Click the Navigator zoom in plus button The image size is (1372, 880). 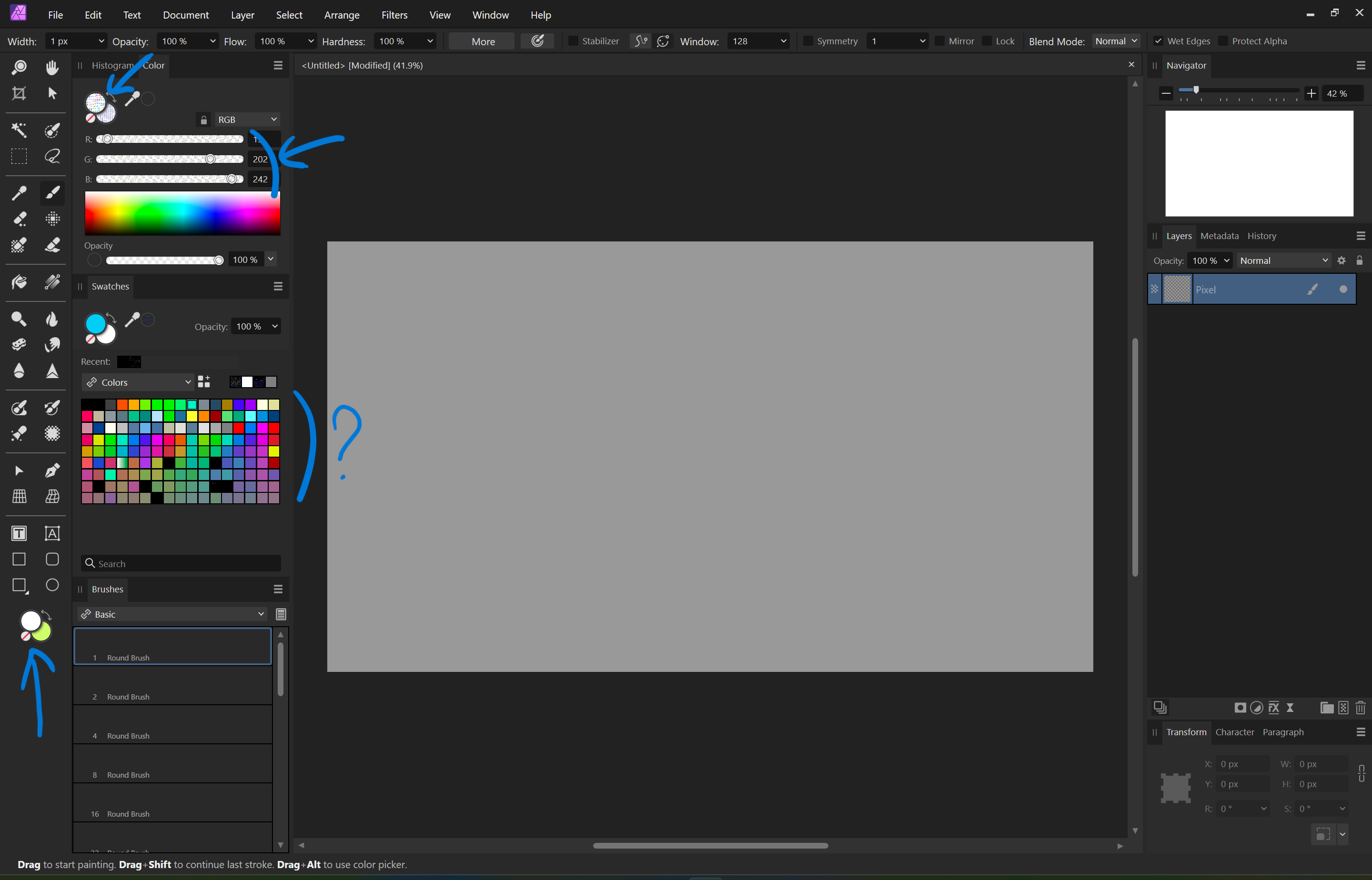click(1311, 93)
